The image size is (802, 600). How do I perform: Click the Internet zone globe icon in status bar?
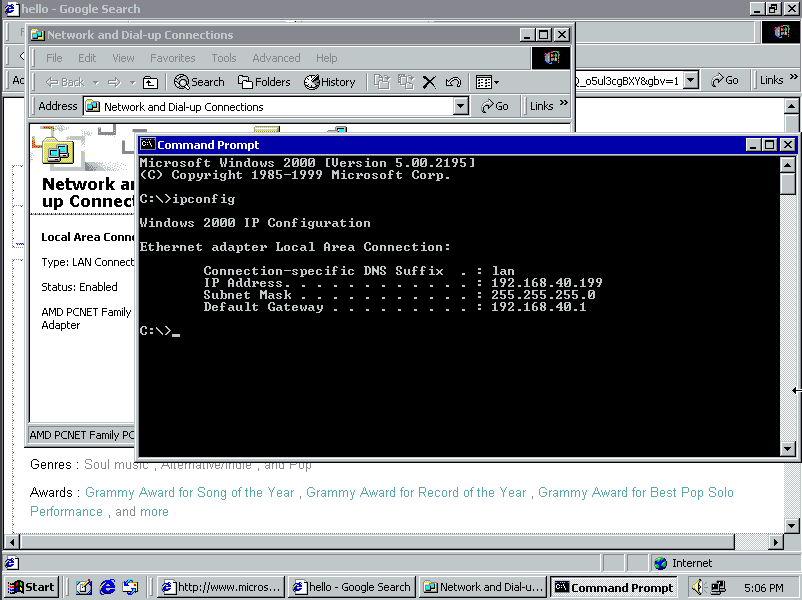coord(660,563)
